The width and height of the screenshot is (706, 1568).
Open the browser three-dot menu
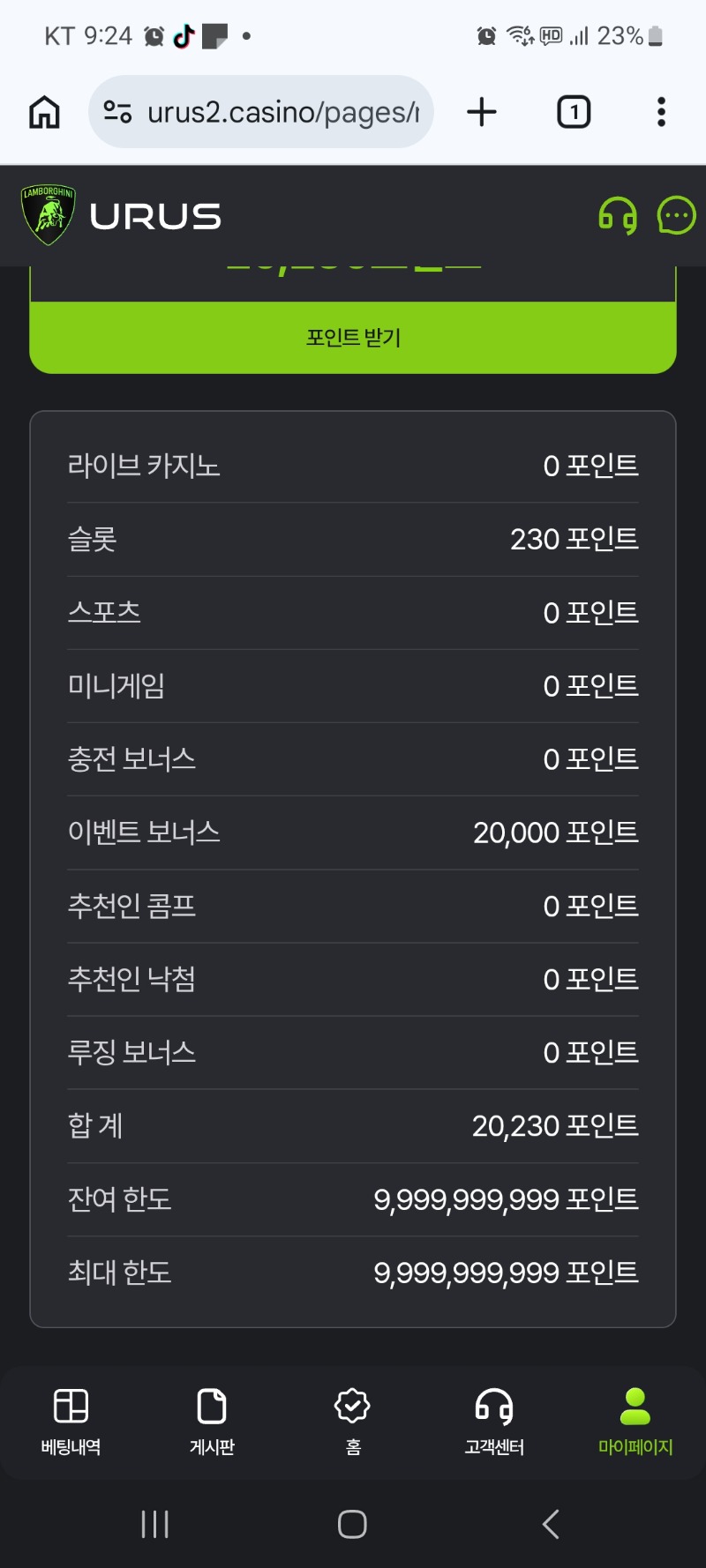click(x=661, y=112)
